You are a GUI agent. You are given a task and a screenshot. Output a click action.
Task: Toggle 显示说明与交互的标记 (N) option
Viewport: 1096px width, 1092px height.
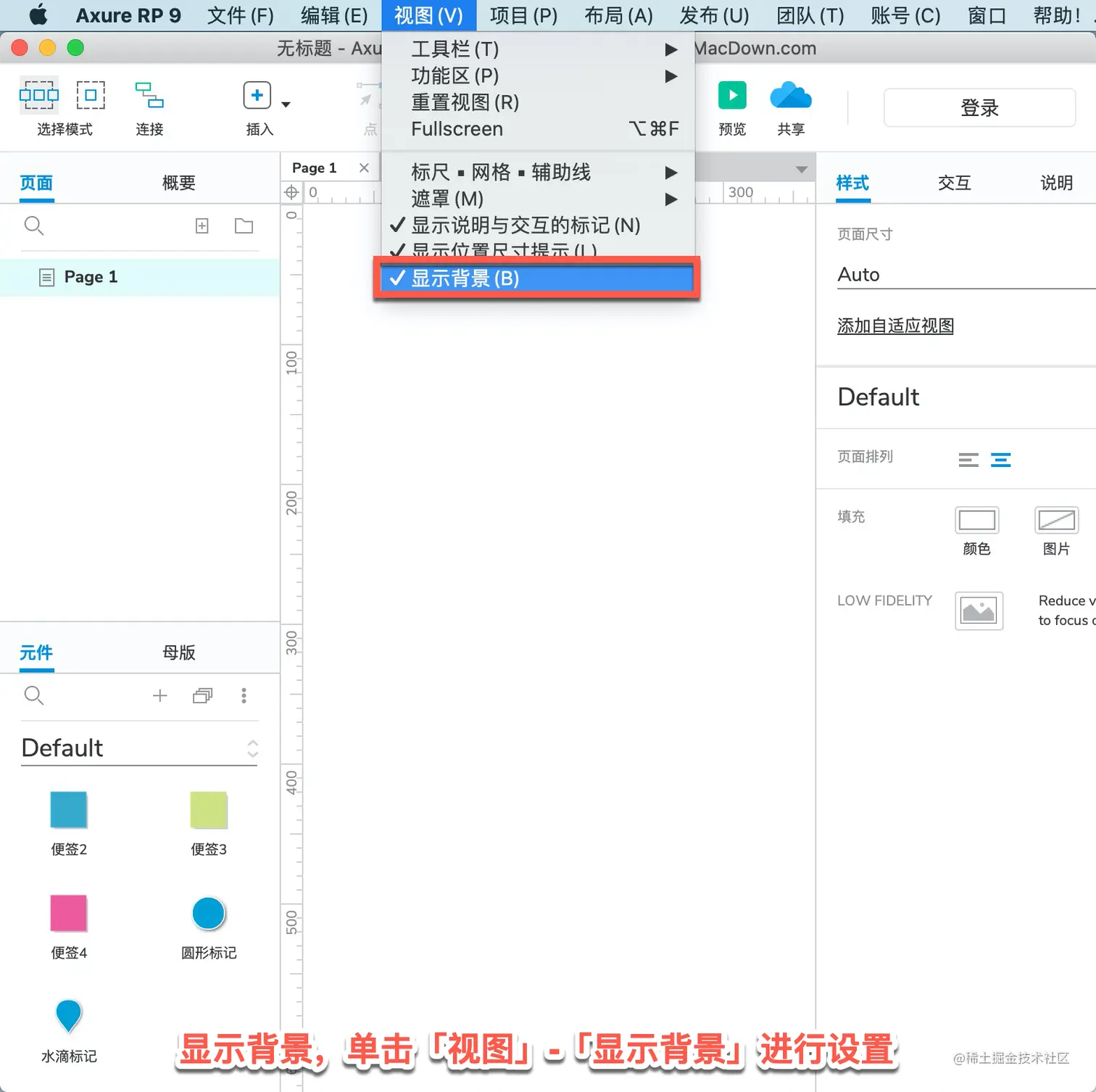tap(538, 226)
